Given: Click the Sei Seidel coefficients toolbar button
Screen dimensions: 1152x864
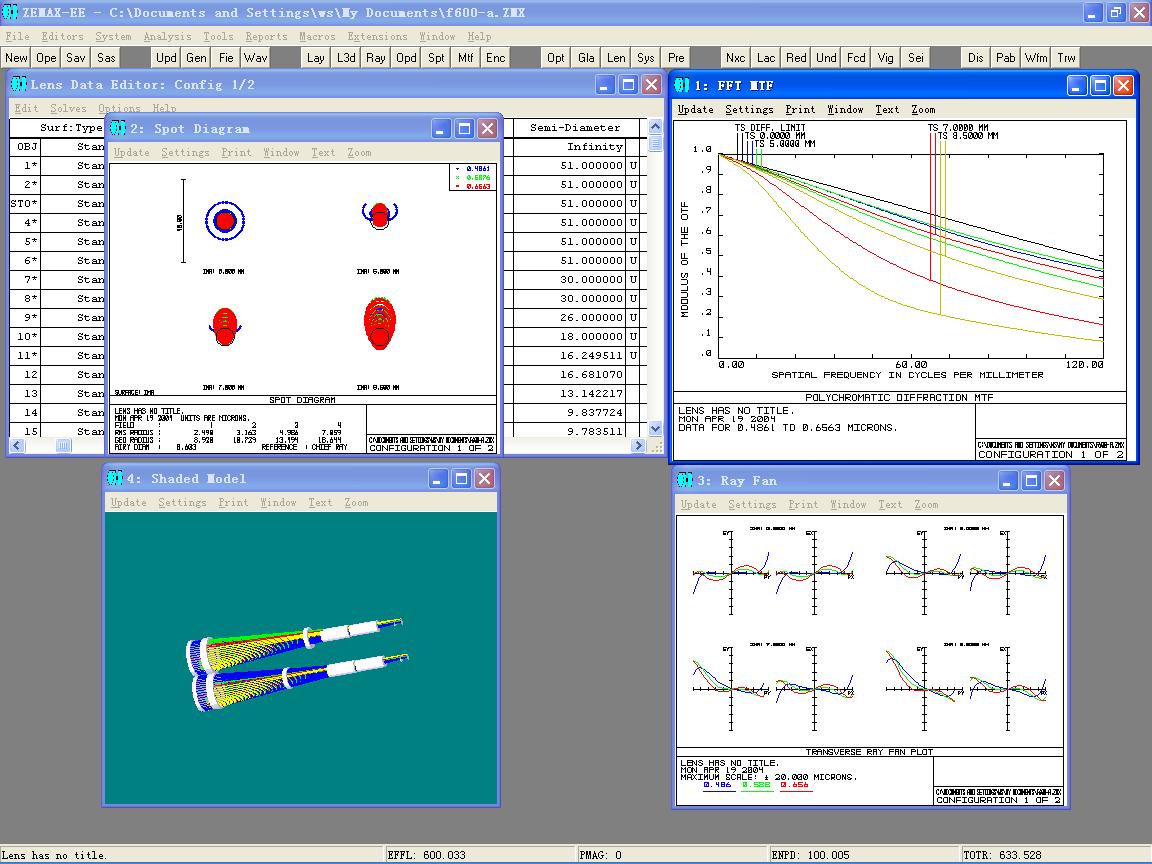Looking at the screenshot, I should click(915, 58).
